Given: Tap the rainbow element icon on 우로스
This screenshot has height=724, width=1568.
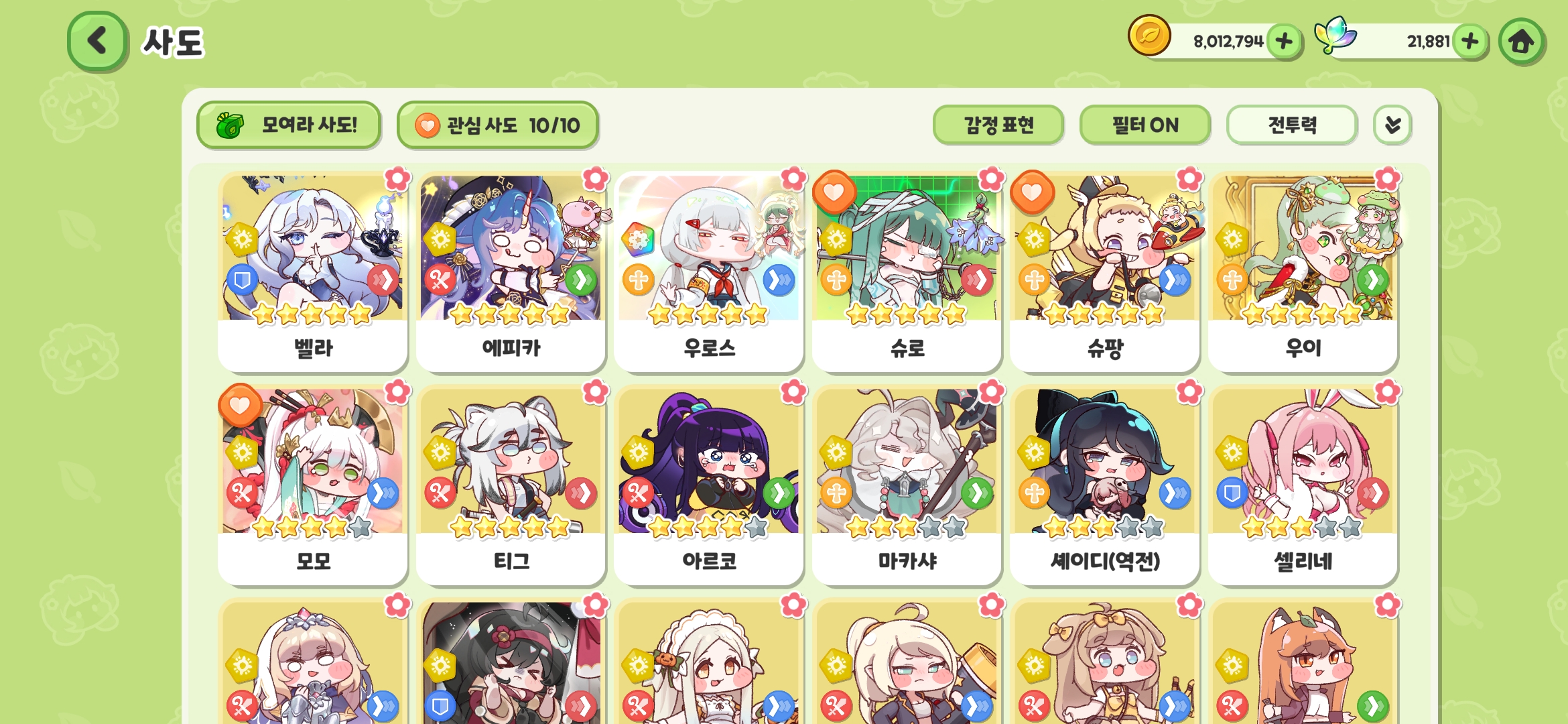Looking at the screenshot, I should pos(638,239).
